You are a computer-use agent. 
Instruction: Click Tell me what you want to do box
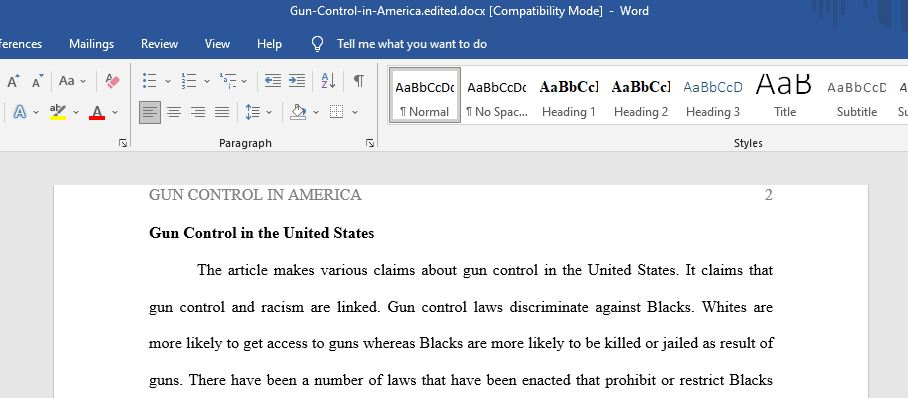point(412,44)
